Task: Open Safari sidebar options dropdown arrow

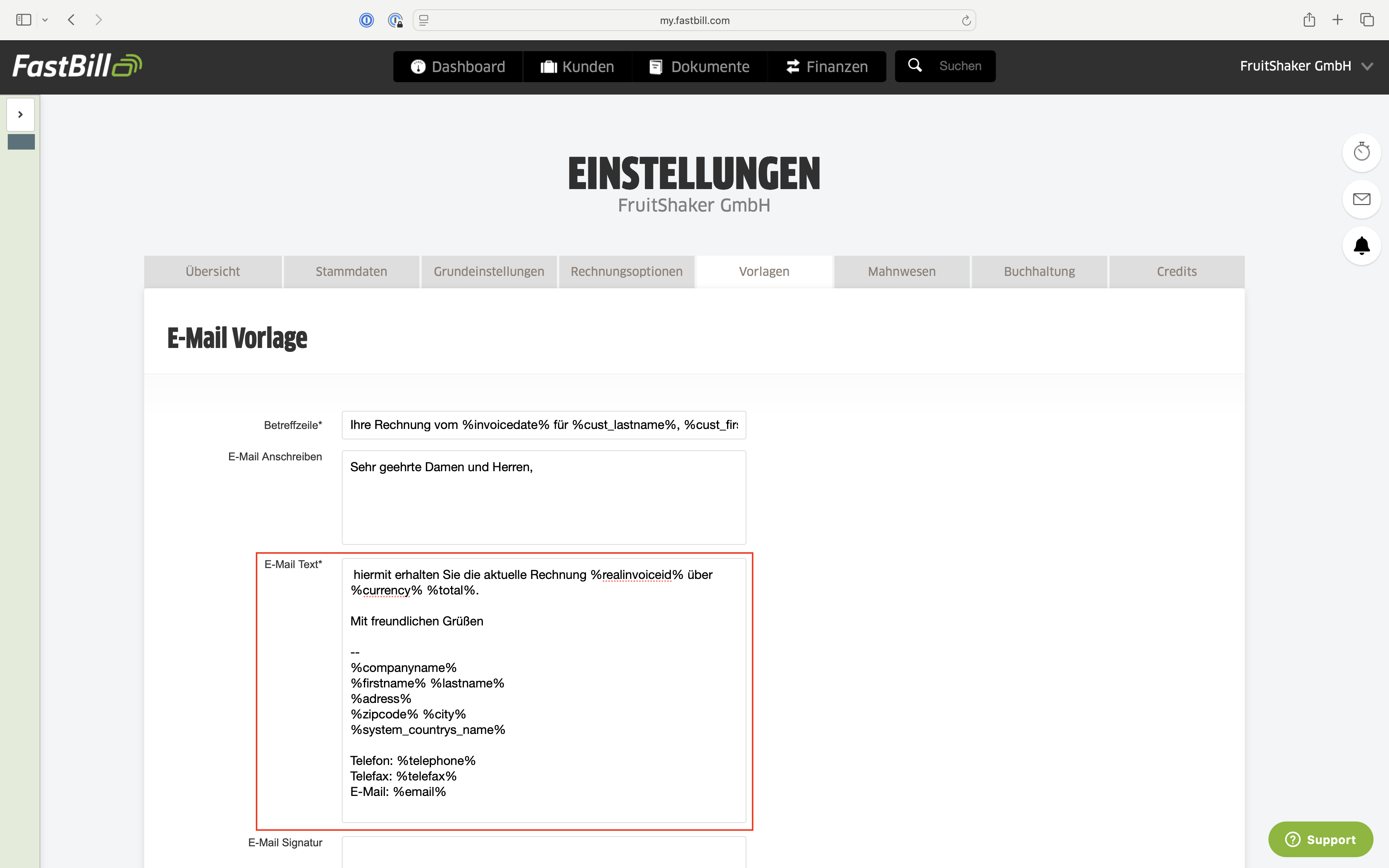Action: pyautogui.click(x=45, y=20)
